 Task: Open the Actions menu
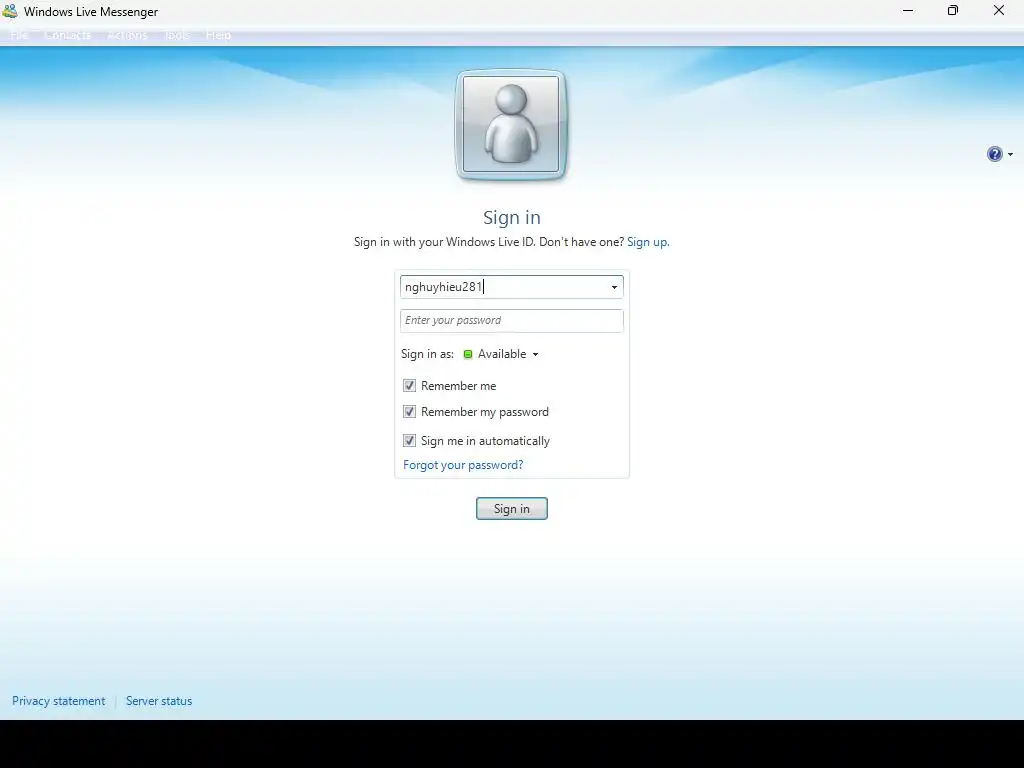(127, 35)
